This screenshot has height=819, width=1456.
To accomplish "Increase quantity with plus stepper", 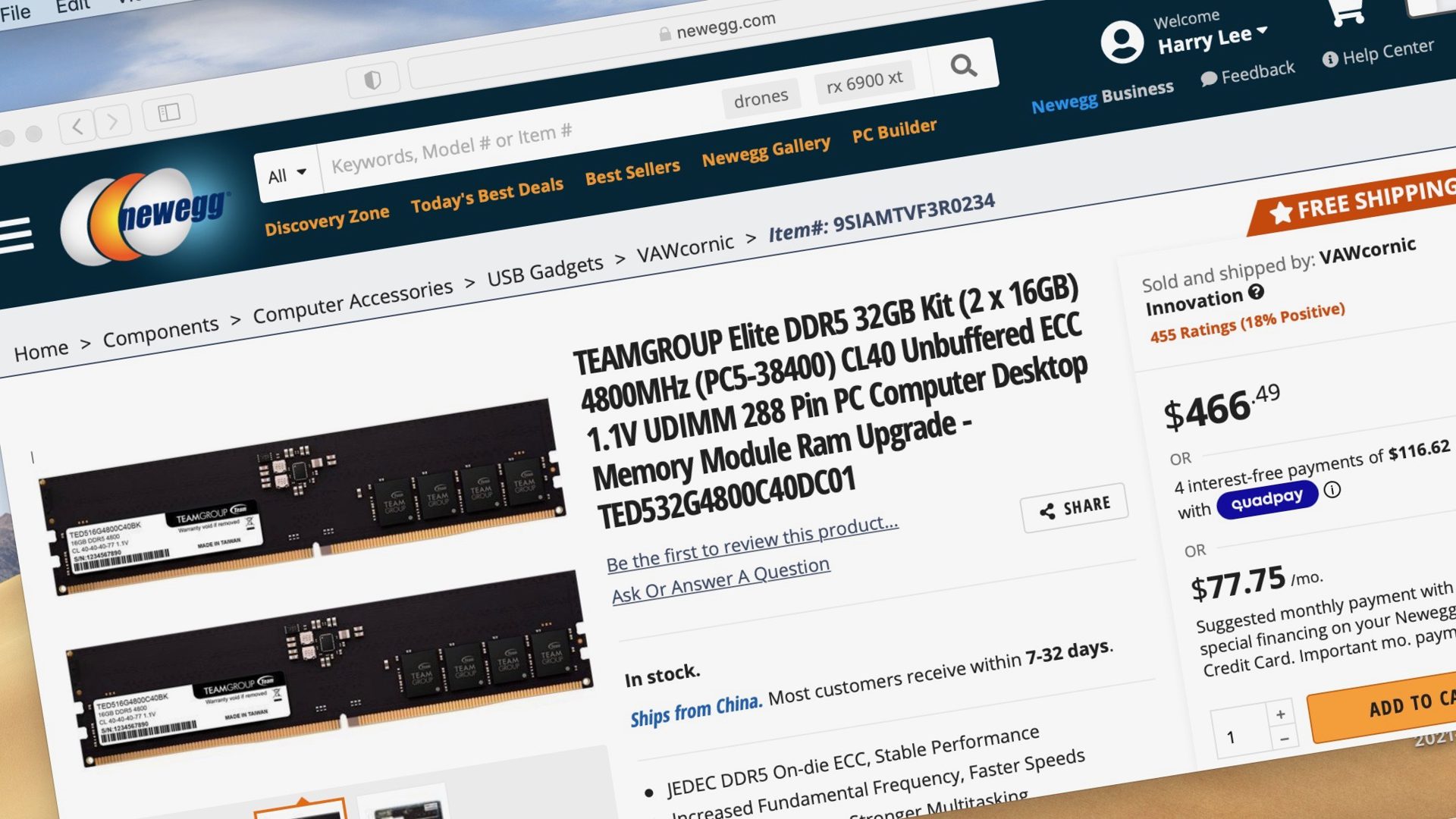I will 1280,714.
